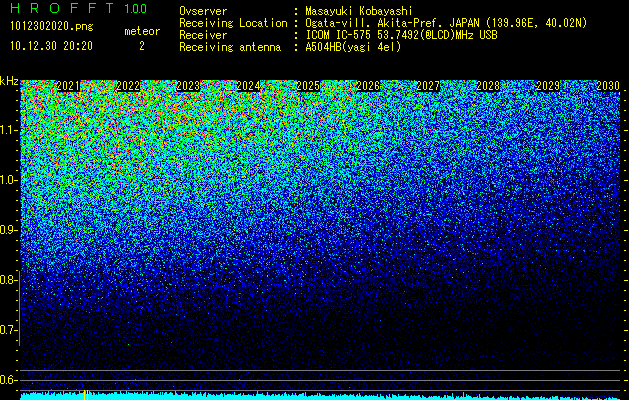629x400 pixels.
Task: Click the 2023 time marker label
Action: coord(188,86)
